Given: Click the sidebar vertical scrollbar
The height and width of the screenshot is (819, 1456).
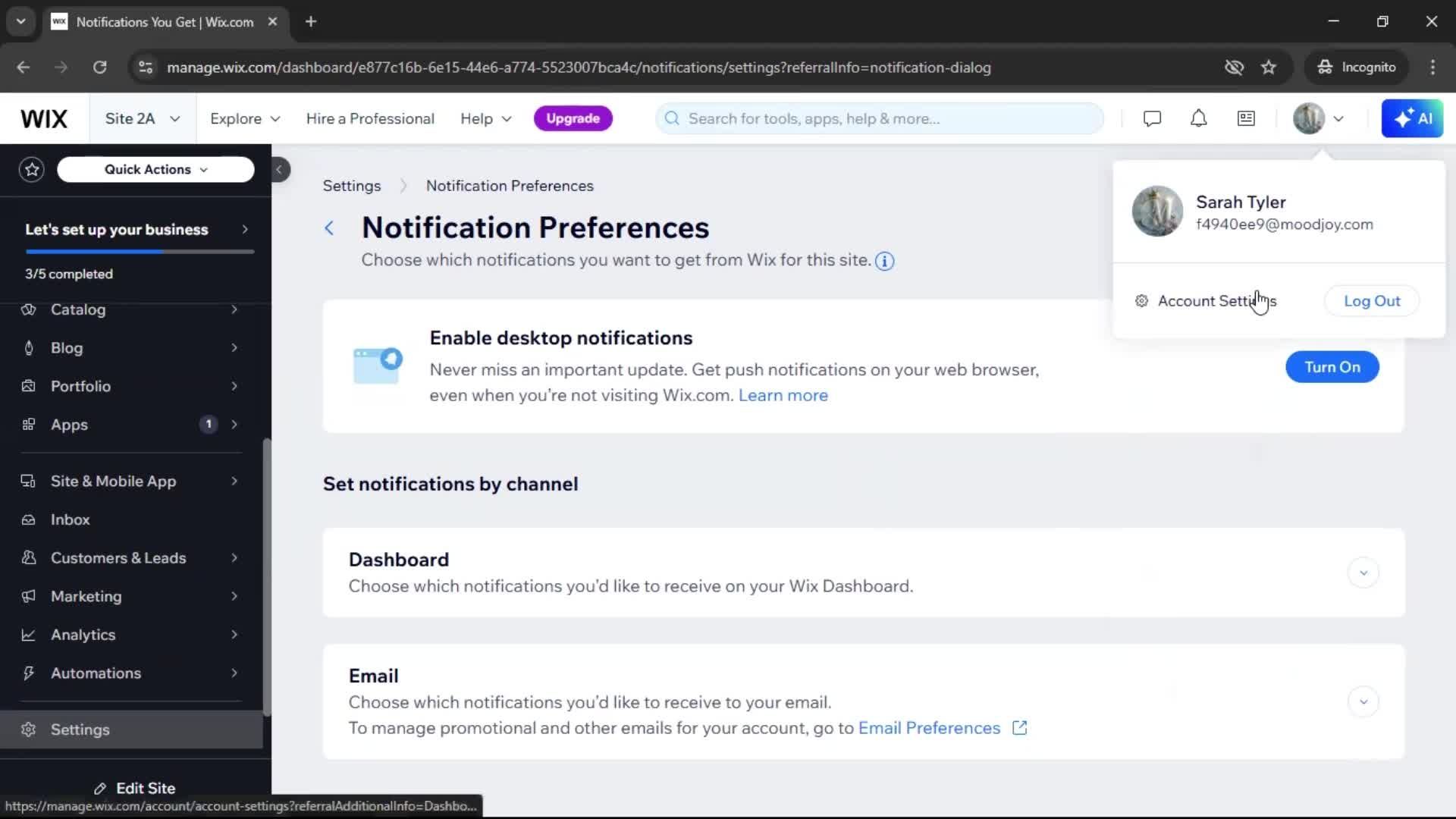Looking at the screenshot, I should [x=267, y=576].
